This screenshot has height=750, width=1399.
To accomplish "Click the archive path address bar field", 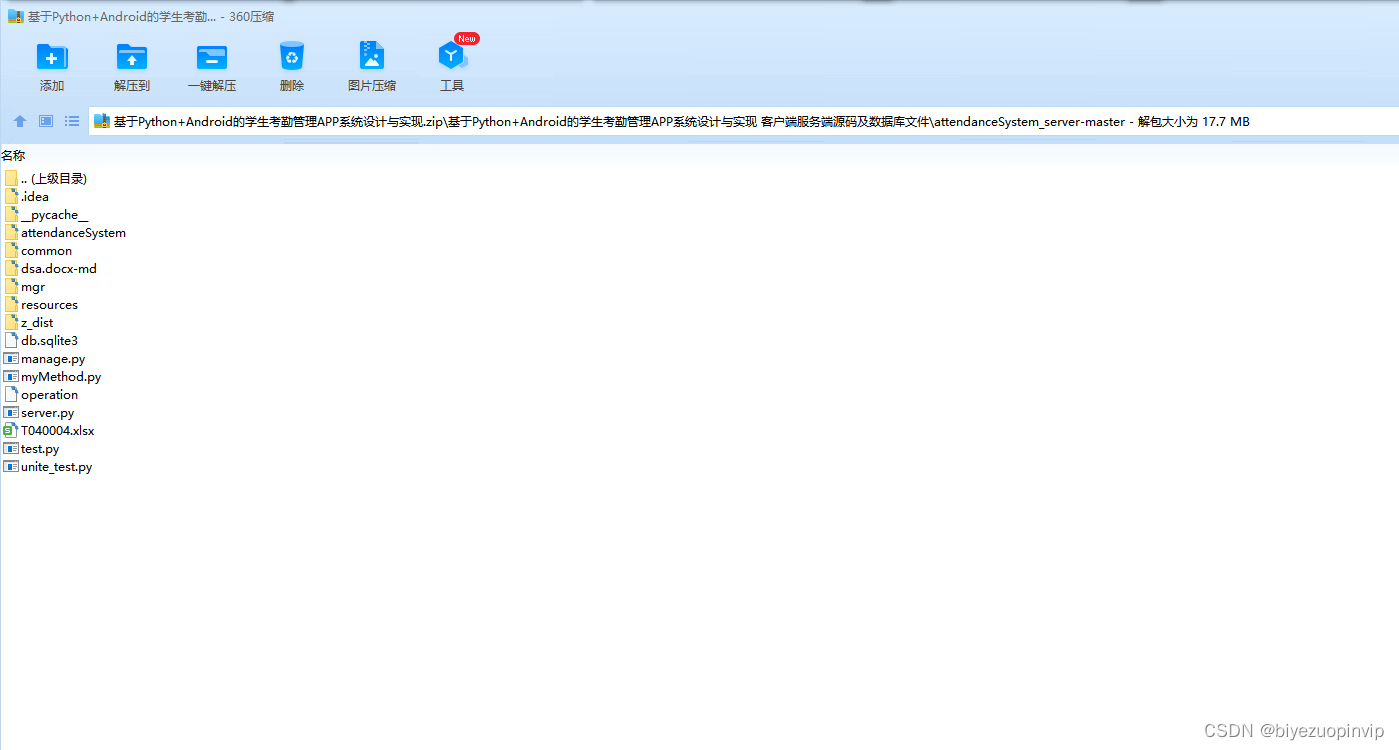I will pos(743,121).
